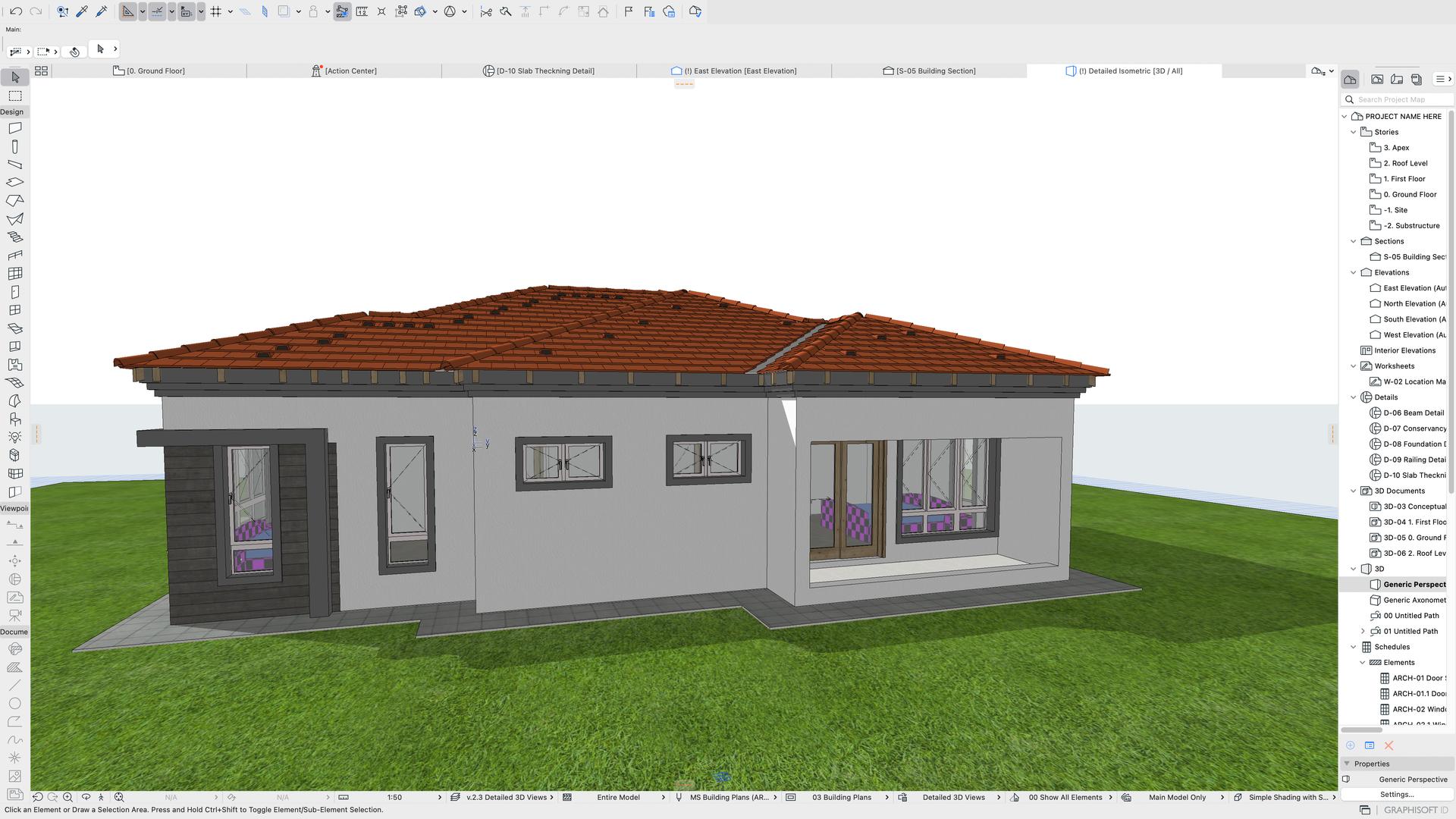The image size is (1456, 819).
Task: Open the grid snap dropdown arrow
Action: (230, 11)
